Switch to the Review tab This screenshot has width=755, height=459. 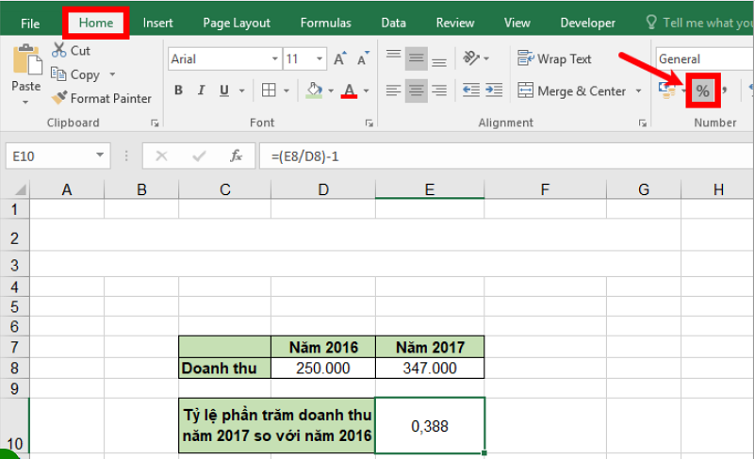coord(455,23)
